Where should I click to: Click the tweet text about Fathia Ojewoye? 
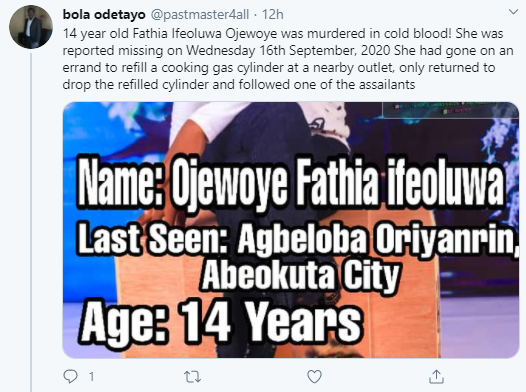[x=288, y=59]
